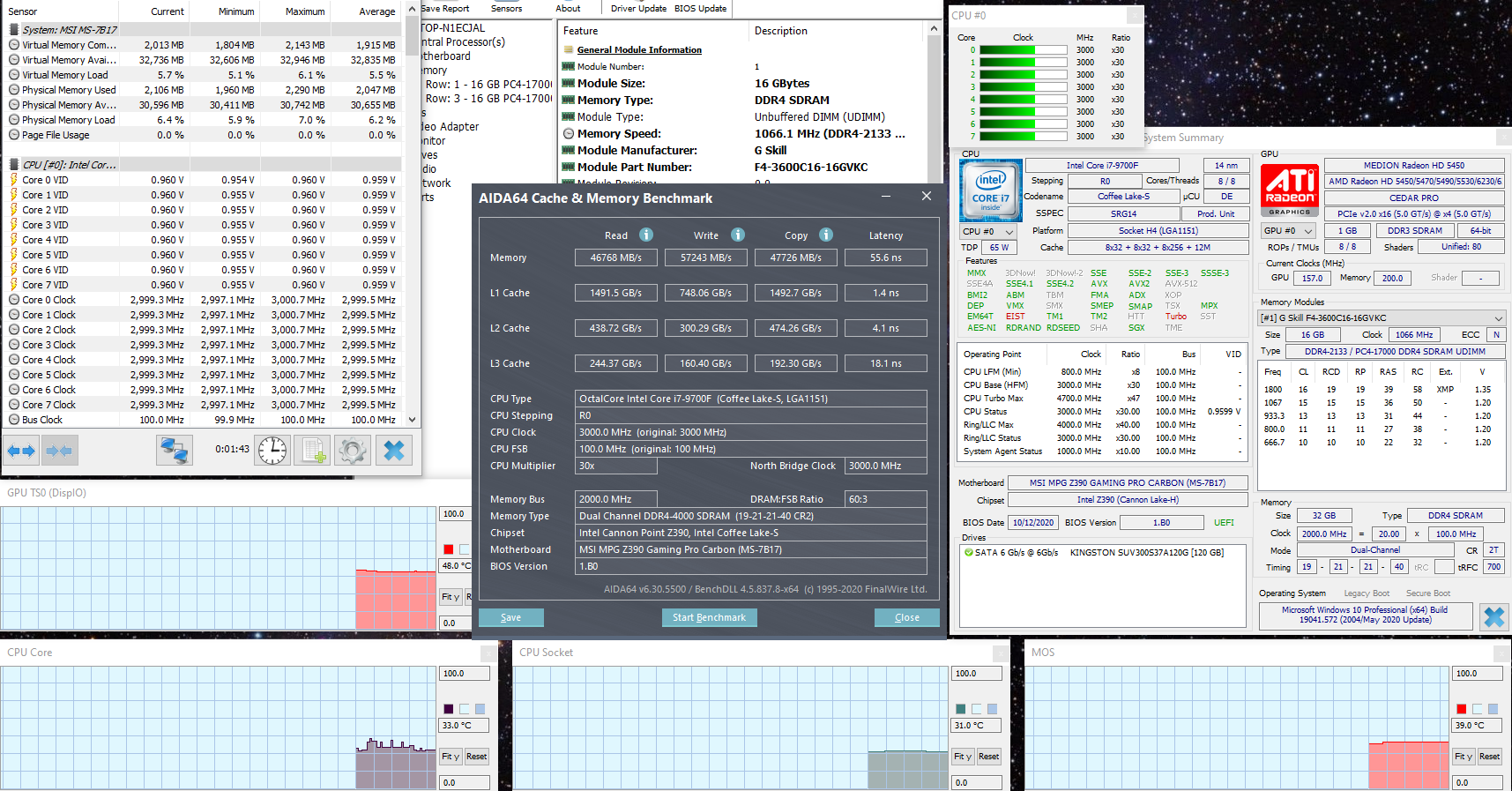The width and height of the screenshot is (1512, 791).
Task: Click the Maximum column header in sensor list
Action: tap(305, 11)
